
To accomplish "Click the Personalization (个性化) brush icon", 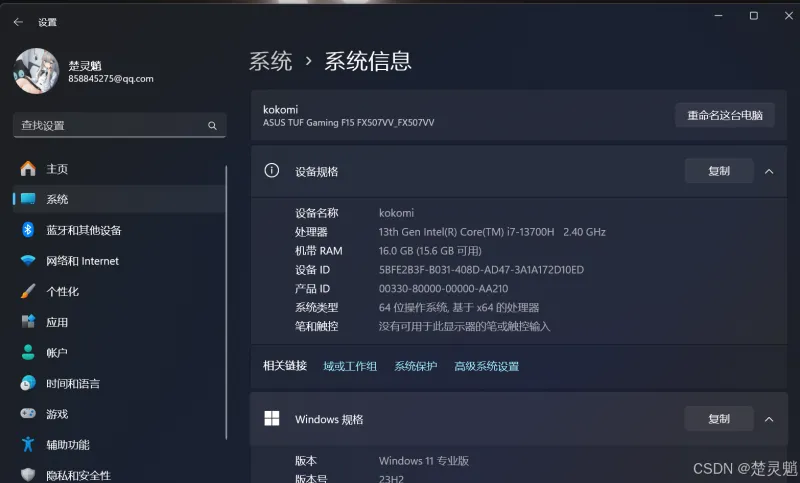I will click(x=28, y=292).
